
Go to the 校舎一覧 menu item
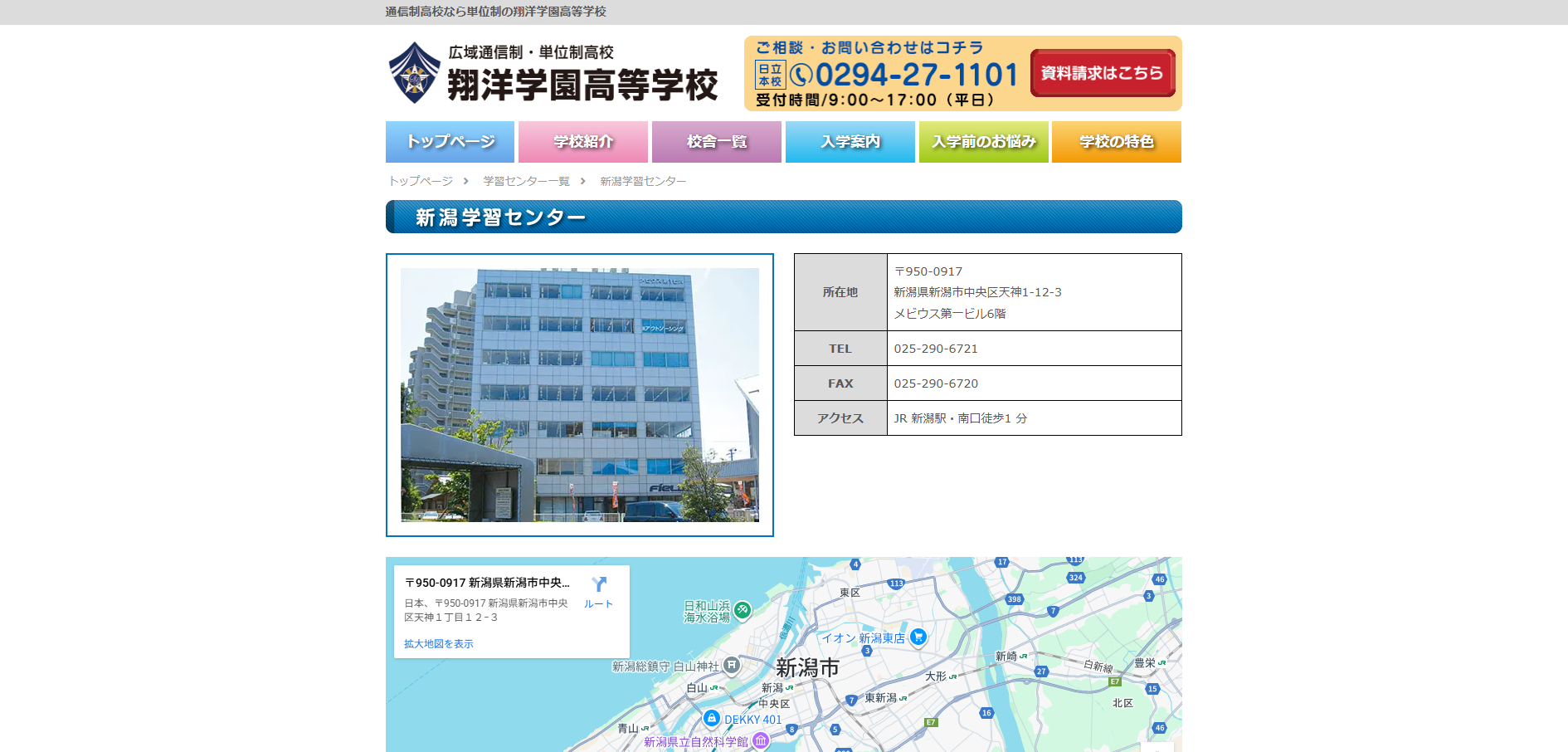point(717,142)
